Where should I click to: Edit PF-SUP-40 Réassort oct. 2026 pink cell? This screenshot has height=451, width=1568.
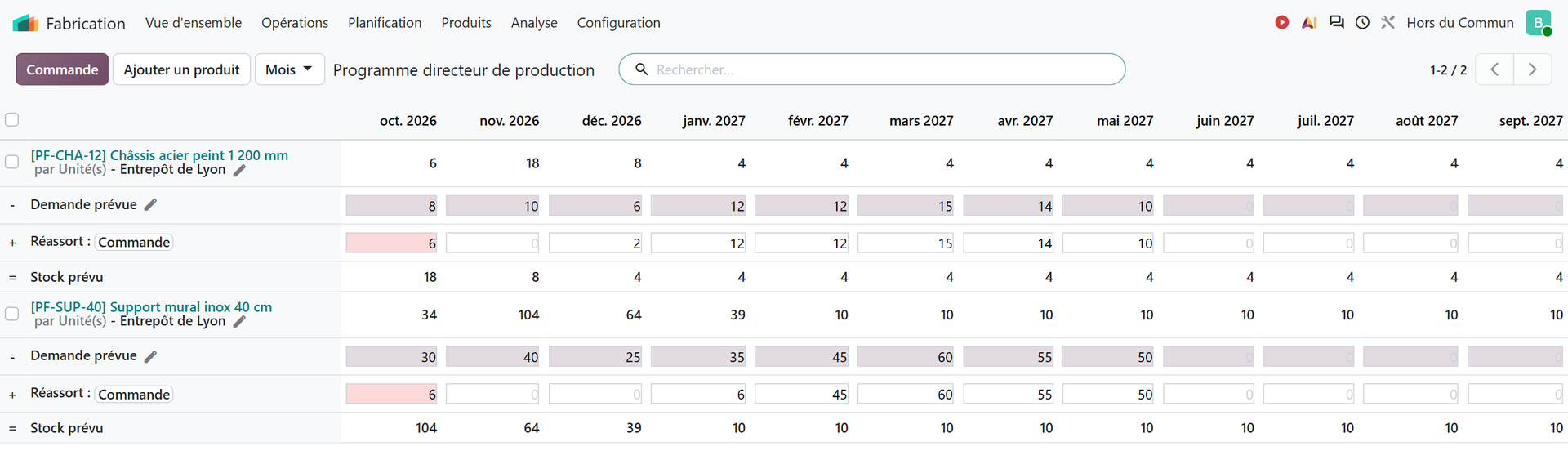pos(392,394)
